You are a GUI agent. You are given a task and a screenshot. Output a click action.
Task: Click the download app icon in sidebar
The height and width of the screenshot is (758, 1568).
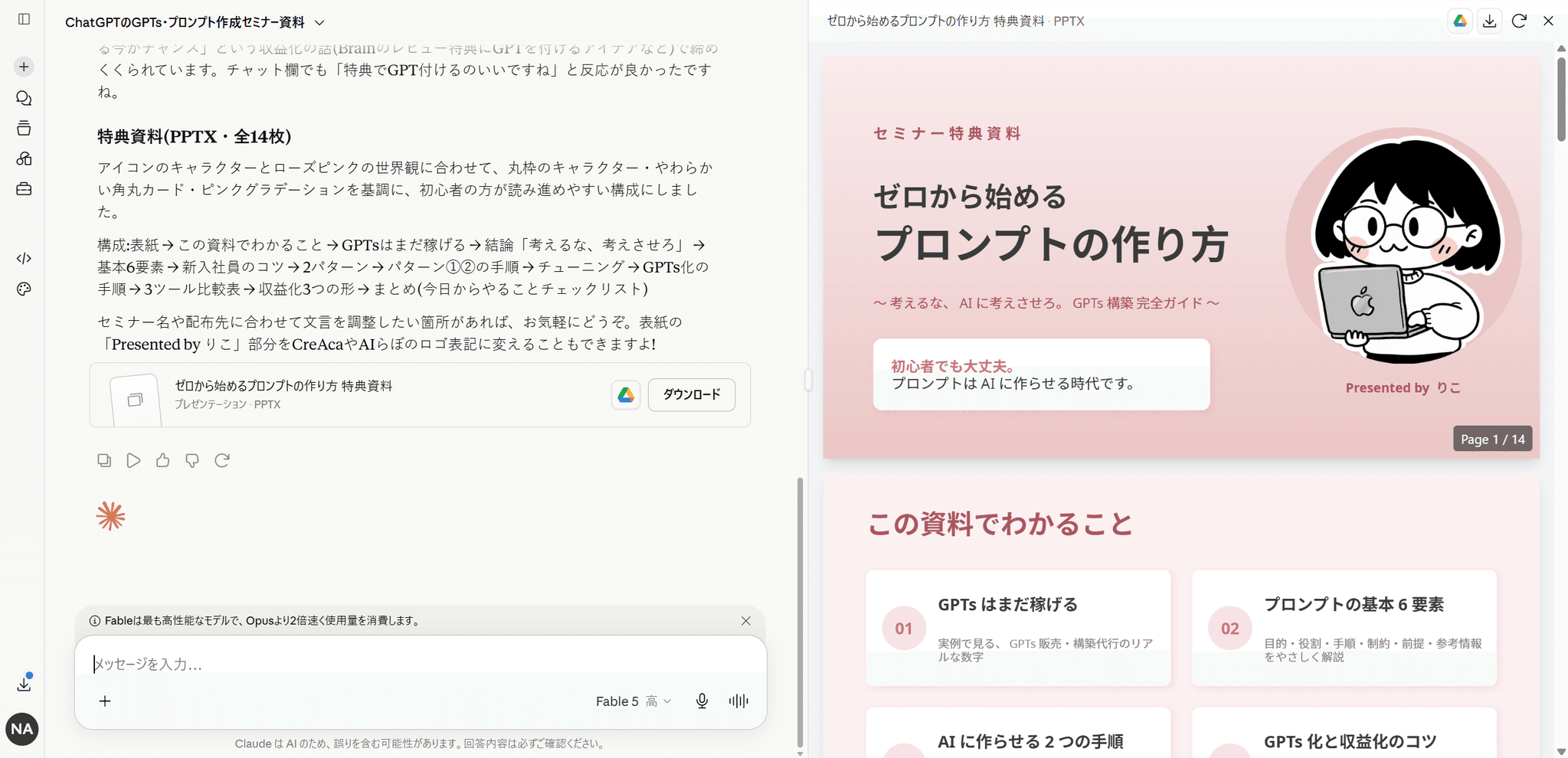tap(24, 683)
